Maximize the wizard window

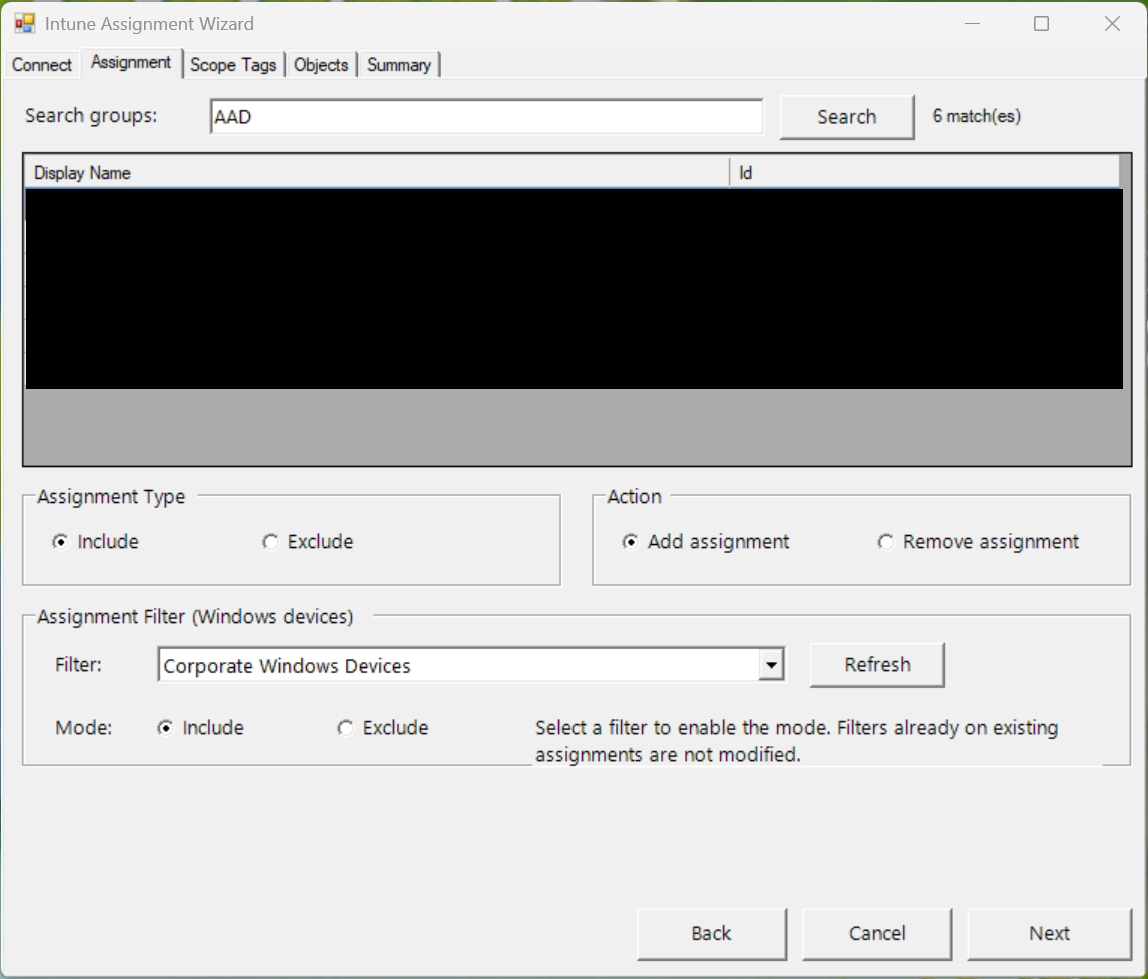point(1041,23)
